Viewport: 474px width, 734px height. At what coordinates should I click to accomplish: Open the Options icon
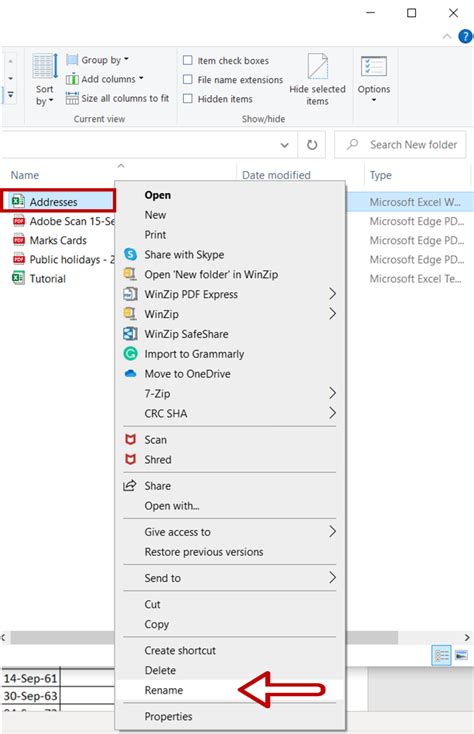pos(373,66)
